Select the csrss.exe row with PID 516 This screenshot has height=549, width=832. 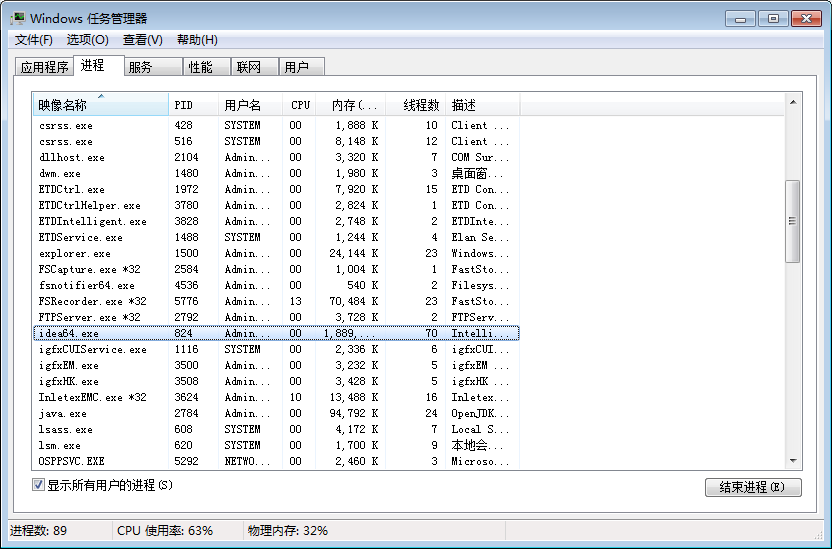coord(276,142)
